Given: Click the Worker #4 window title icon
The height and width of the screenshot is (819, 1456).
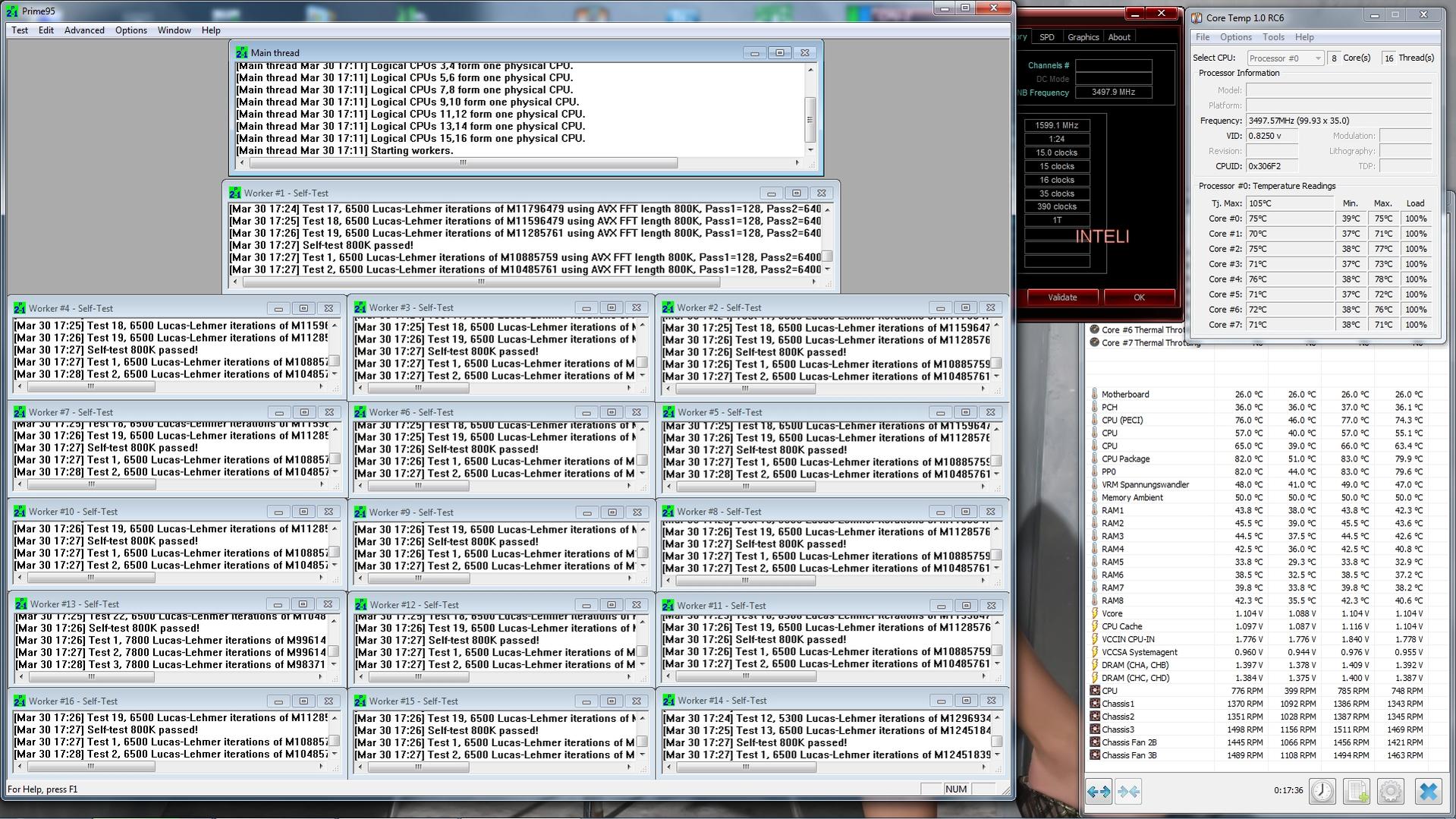Looking at the screenshot, I should click(x=20, y=308).
